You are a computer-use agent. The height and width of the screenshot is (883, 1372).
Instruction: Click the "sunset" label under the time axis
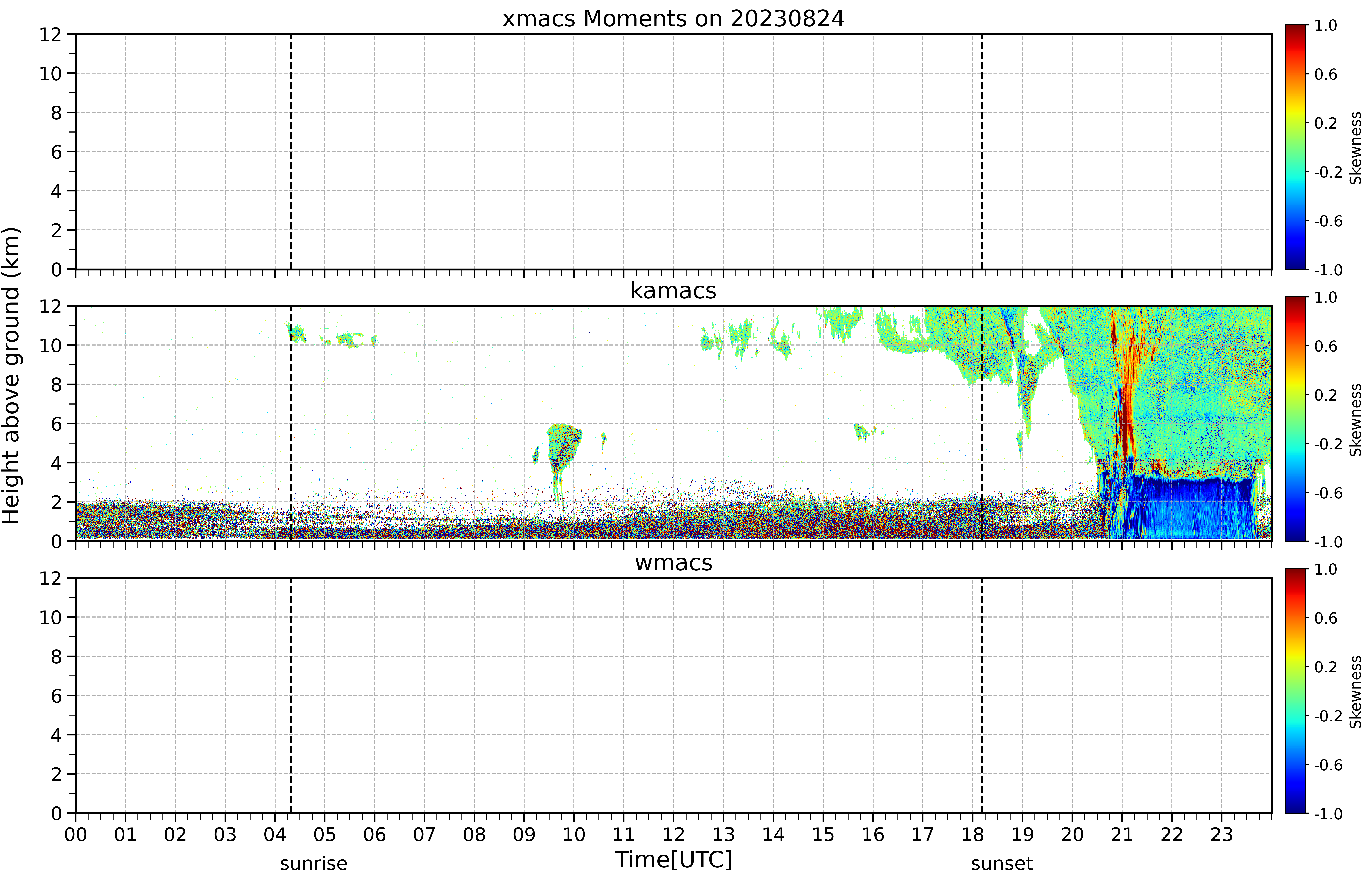click(1002, 863)
